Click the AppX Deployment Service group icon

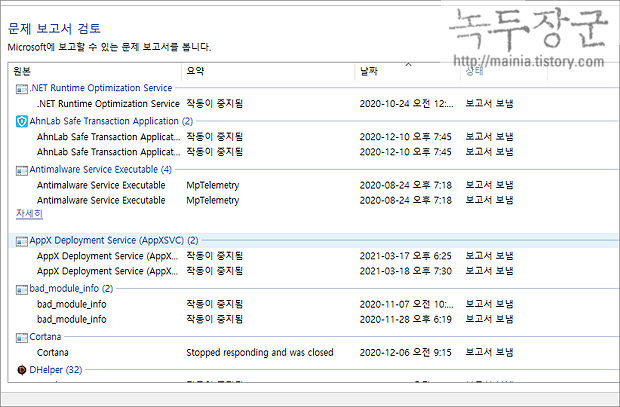click(x=21, y=241)
